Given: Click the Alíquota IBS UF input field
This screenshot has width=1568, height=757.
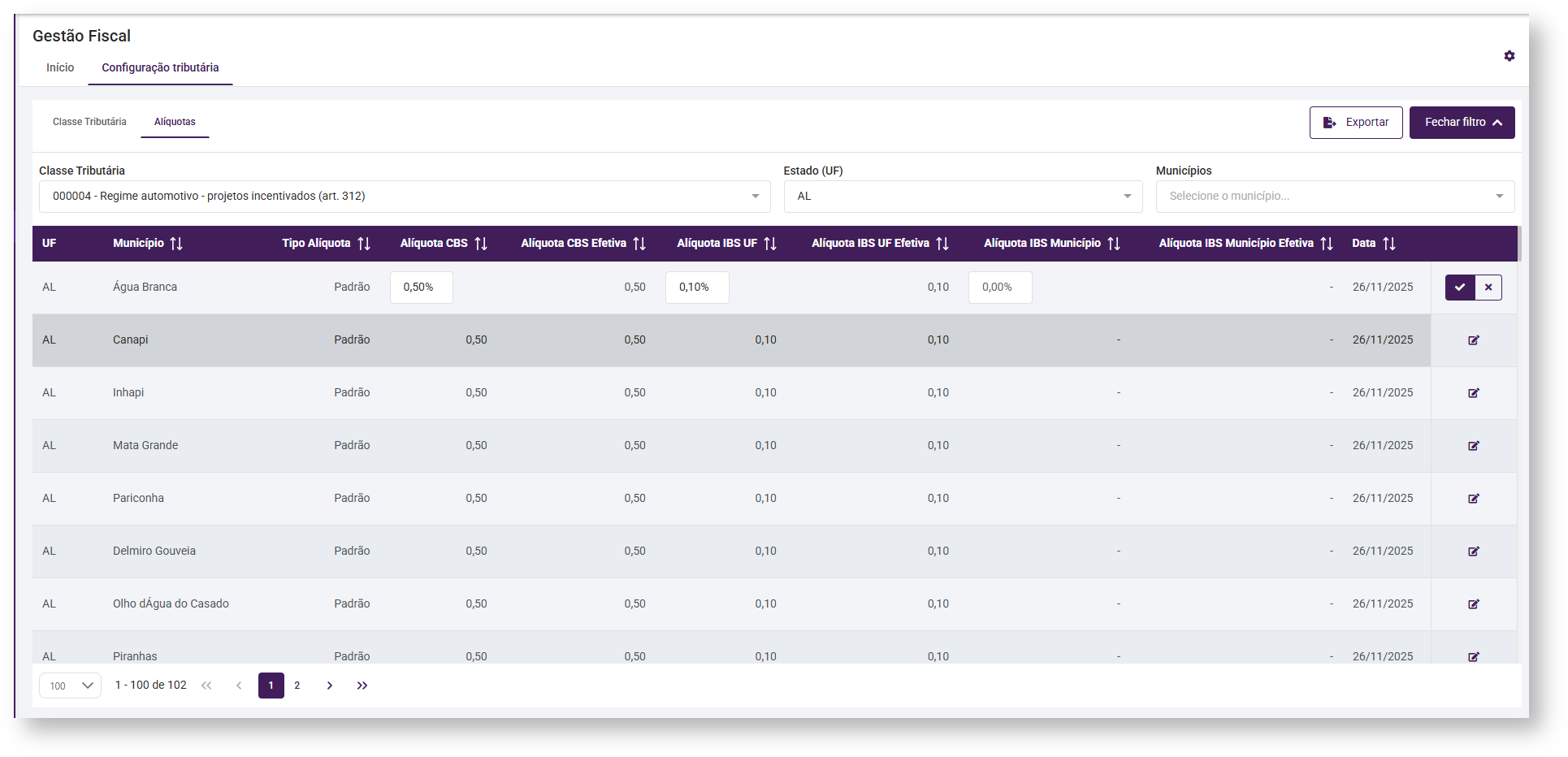Looking at the screenshot, I should [696, 288].
